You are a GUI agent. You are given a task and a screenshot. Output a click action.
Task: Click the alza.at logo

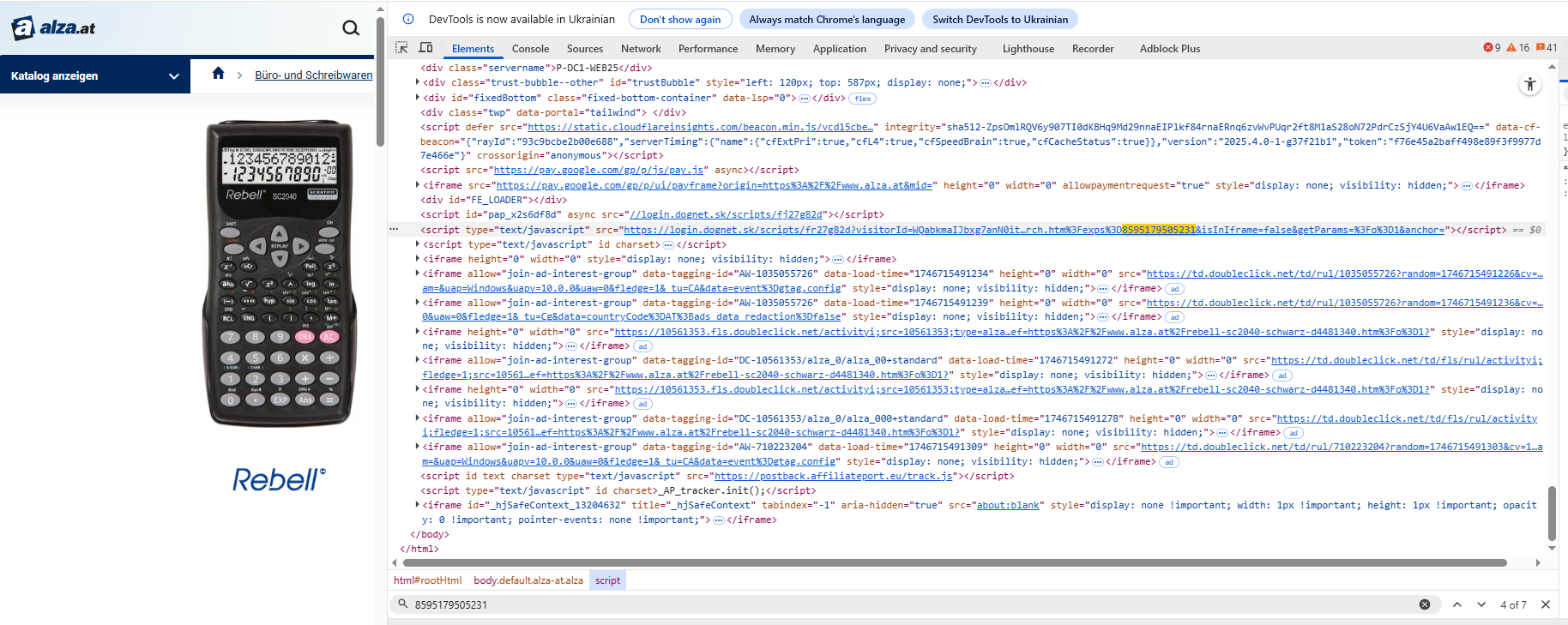[x=53, y=28]
